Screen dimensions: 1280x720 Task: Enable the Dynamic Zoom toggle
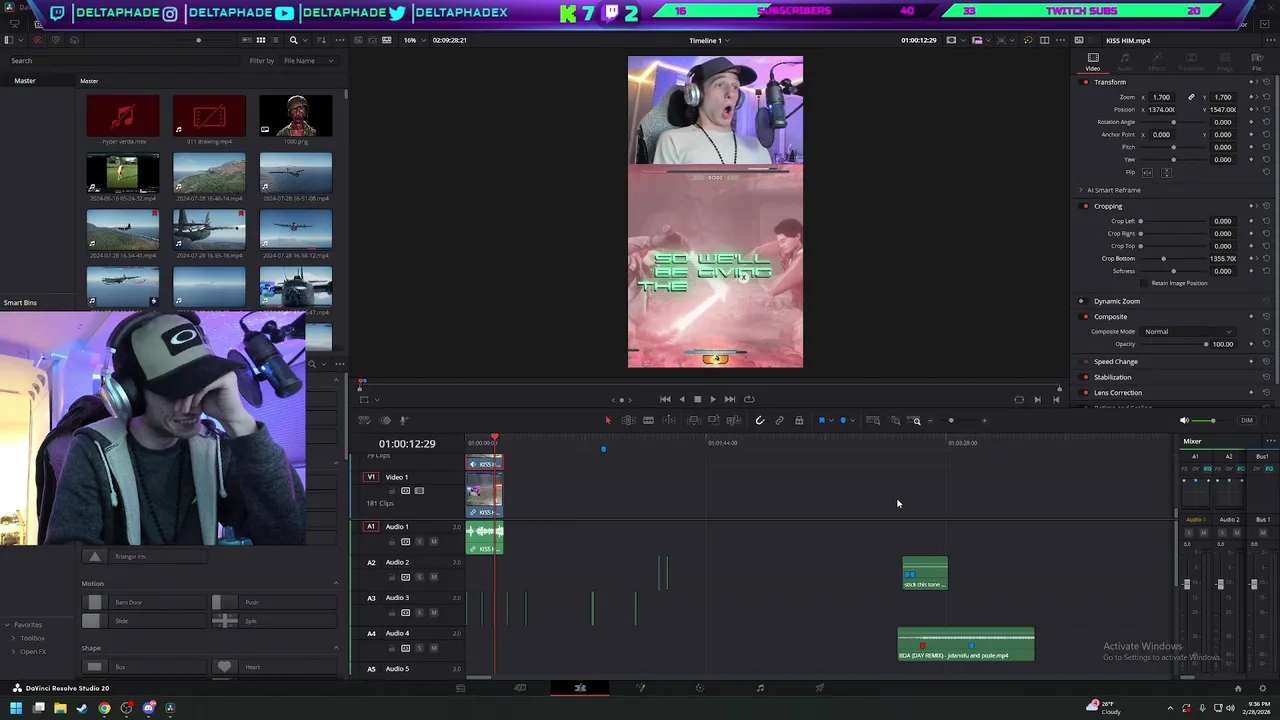click(1081, 301)
